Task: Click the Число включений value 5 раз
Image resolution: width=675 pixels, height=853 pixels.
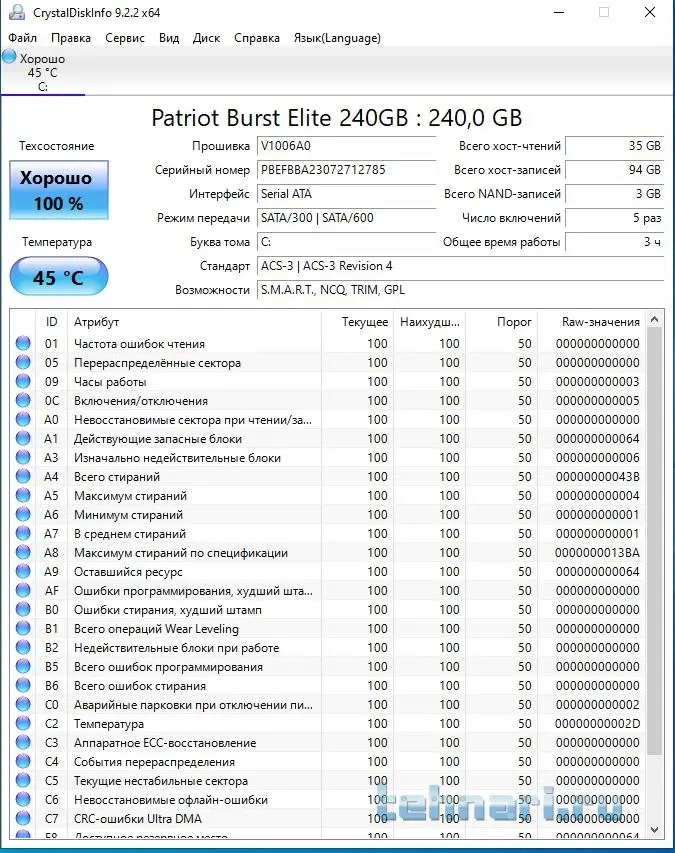Action: coord(615,218)
